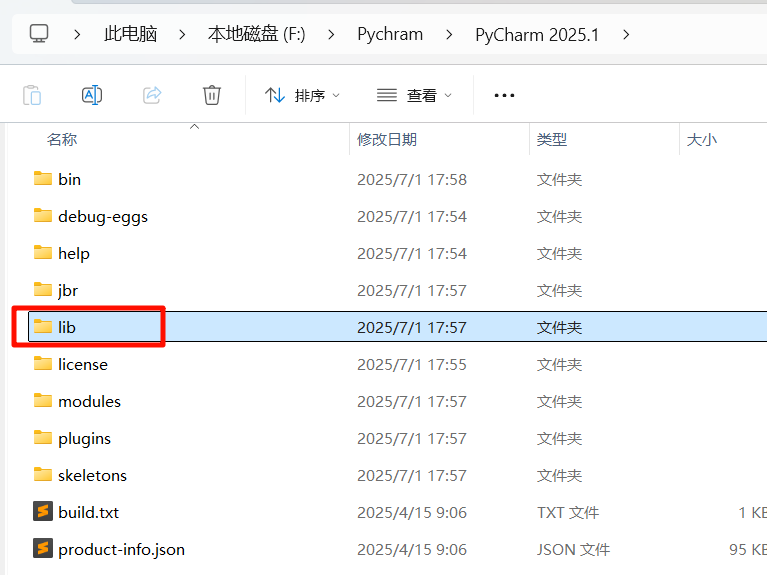Click the lib folder icon
767x575 pixels.
pyautogui.click(x=43, y=326)
